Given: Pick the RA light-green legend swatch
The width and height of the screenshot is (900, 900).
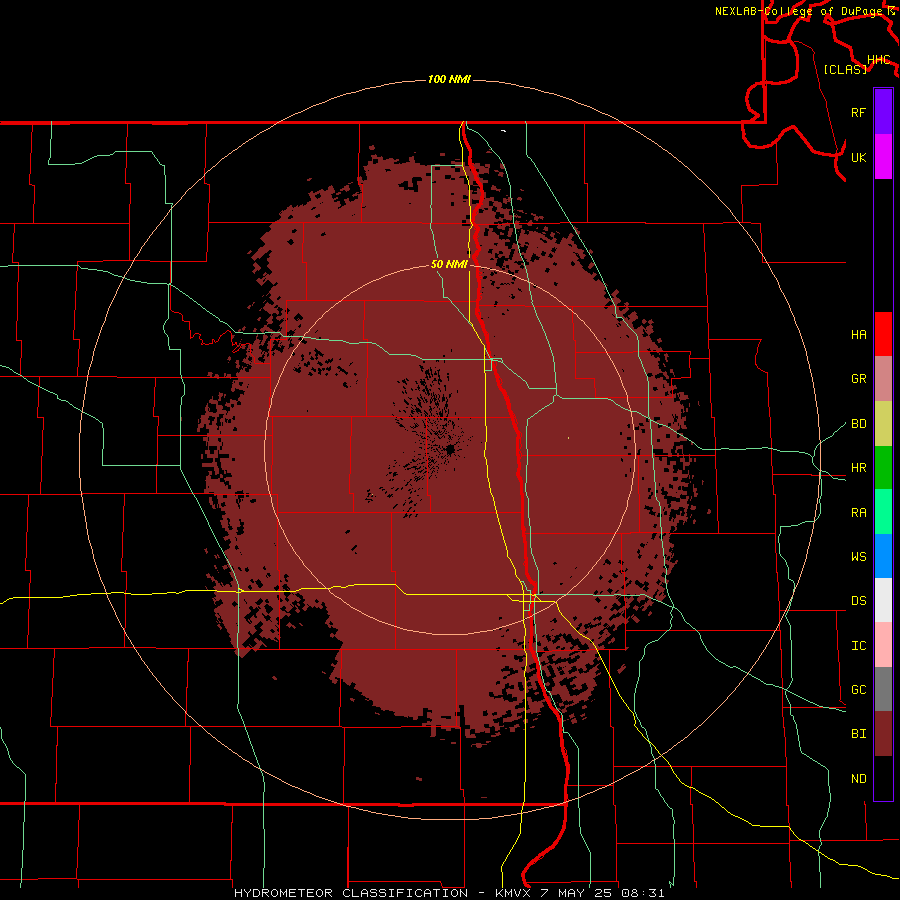Looking at the screenshot, I should [883, 512].
